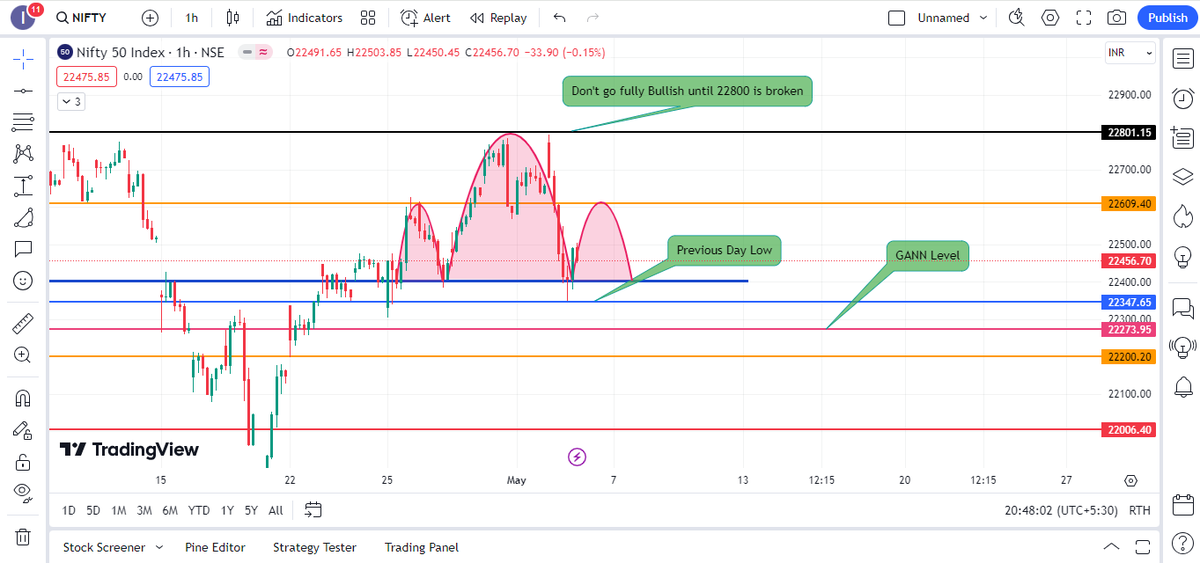1200x563 pixels.
Task: Open the Stock Screener dropdown arrow
Action: (158, 547)
